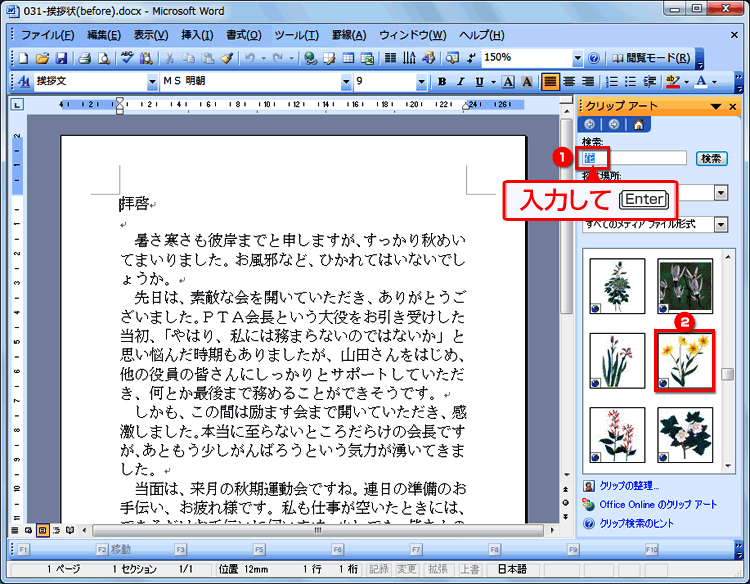This screenshot has width=750, height=584.
Task: Open the tables and borders tool
Action: coord(330,58)
